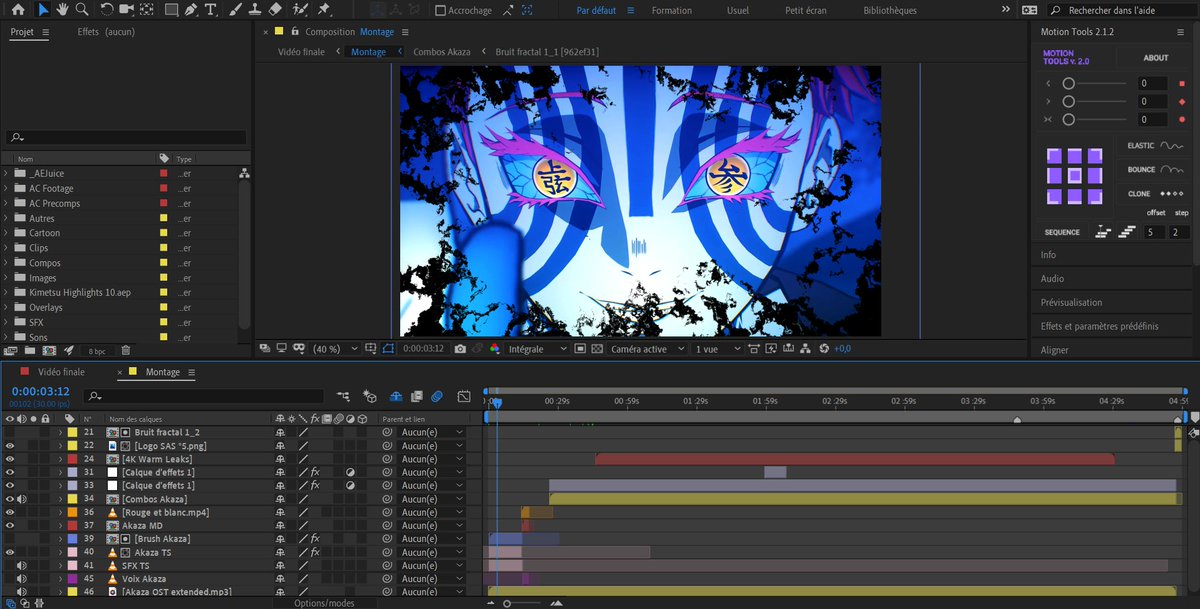Switch to Bibliothèques workspace
This screenshot has height=609, width=1200.
pos(889,10)
